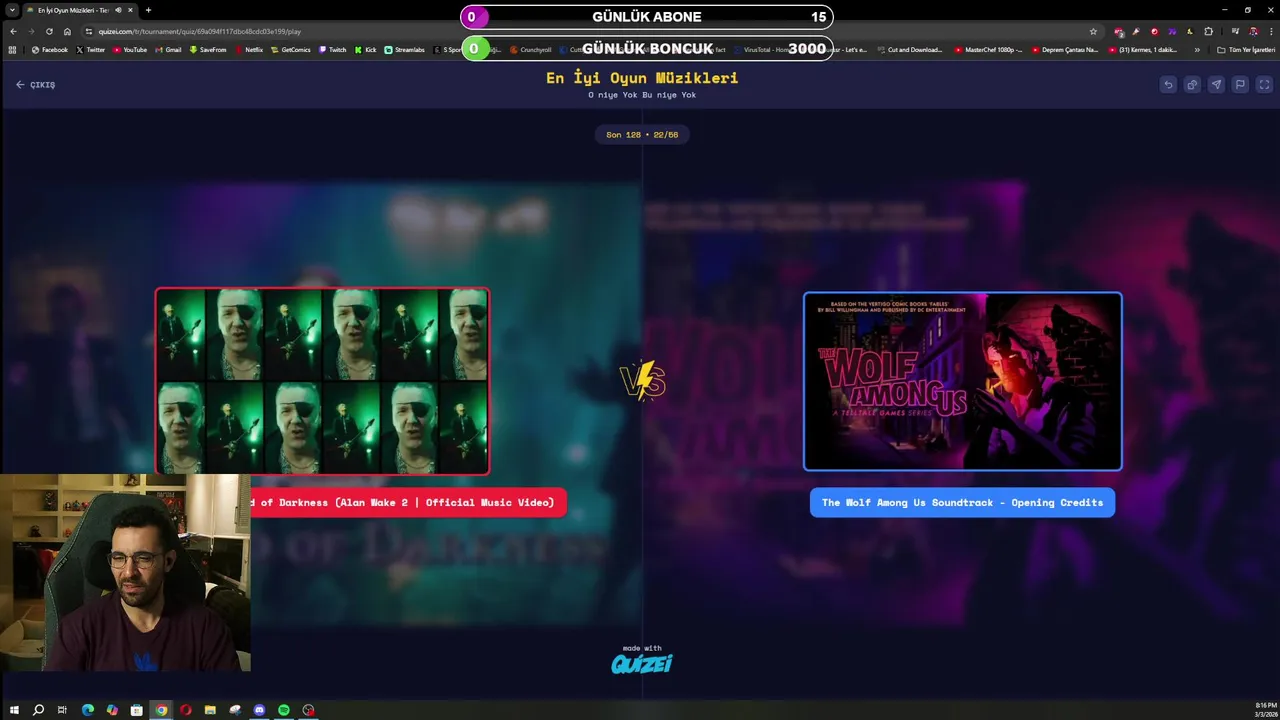
Task: Open the extensions puzzle icon
Action: click(x=1208, y=31)
